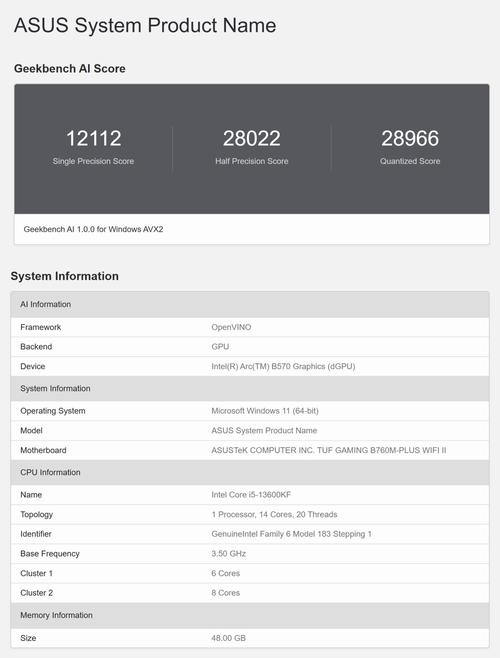Click the 'Quantized Score' label
Screen dimensions: 500x658
[x=410, y=161]
